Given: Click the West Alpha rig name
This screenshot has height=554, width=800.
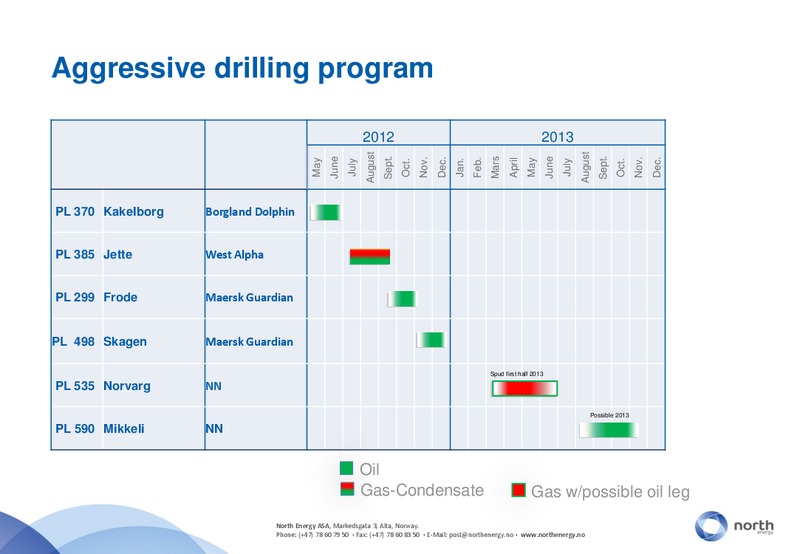Looking at the screenshot, I should pos(235,255).
